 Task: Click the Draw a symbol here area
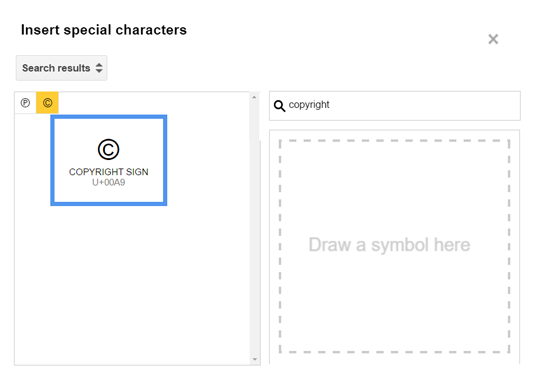tap(394, 246)
